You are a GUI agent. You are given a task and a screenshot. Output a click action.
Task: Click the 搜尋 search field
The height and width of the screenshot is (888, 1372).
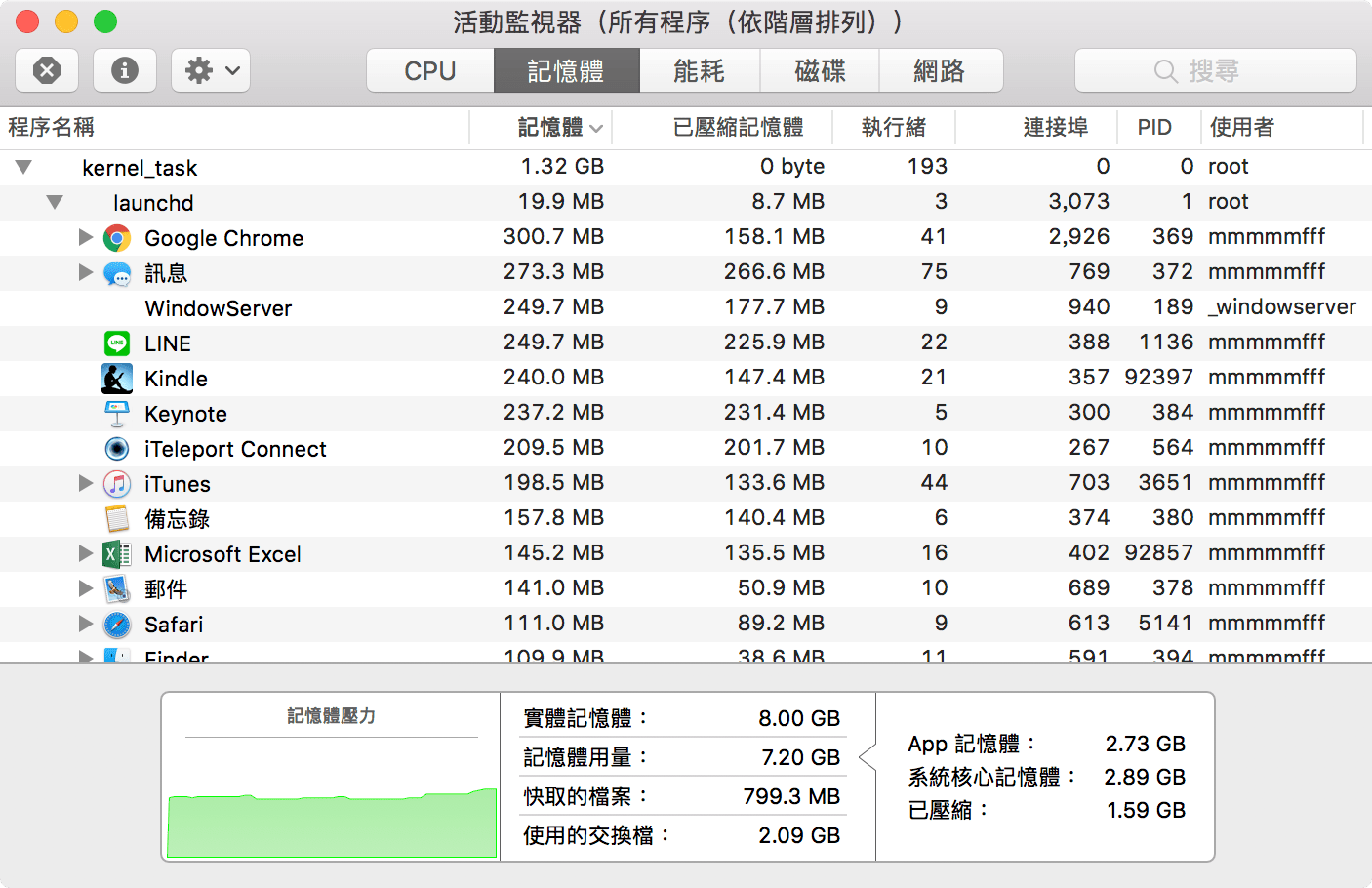(x=1215, y=70)
